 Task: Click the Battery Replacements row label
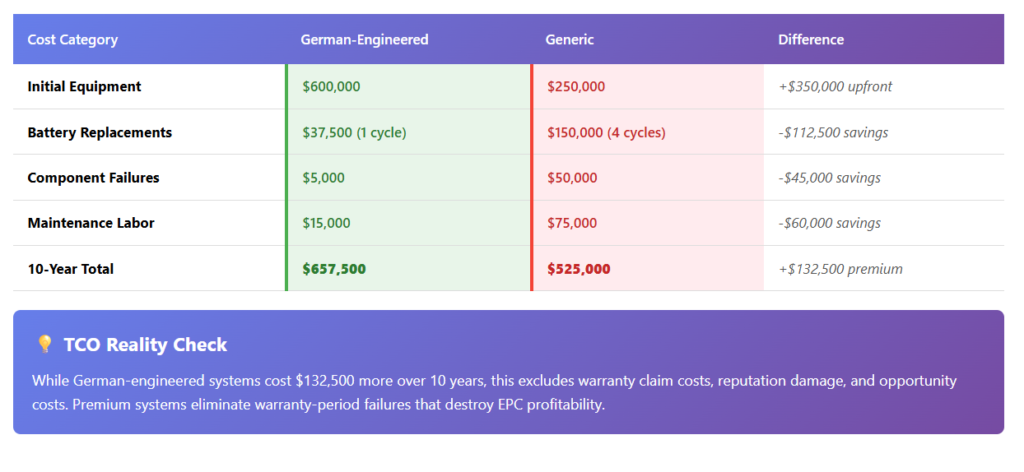coord(100,133)
